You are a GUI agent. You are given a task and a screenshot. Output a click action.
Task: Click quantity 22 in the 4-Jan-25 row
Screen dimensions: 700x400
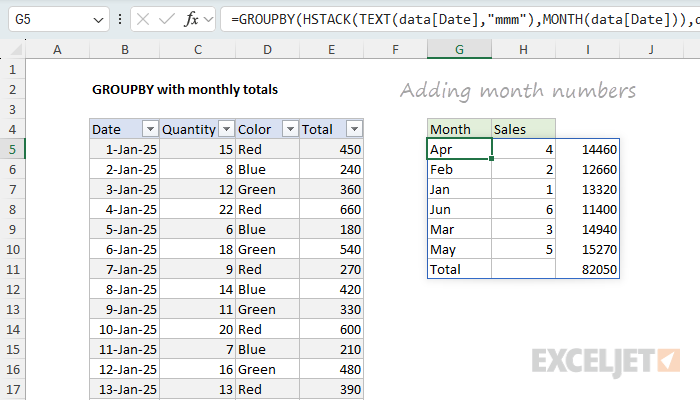(198, 209)
